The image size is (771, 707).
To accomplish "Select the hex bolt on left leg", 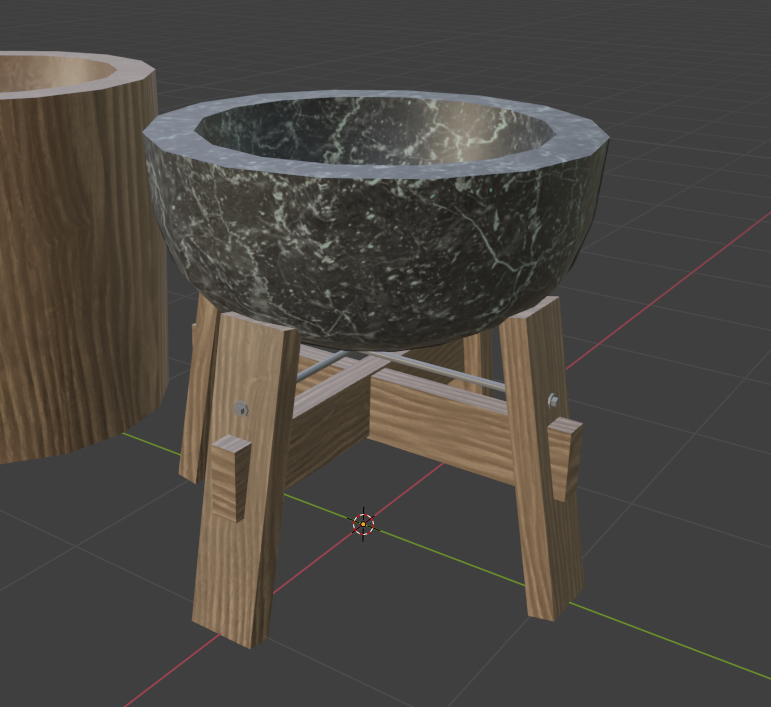I will click(x=241, y=408).
